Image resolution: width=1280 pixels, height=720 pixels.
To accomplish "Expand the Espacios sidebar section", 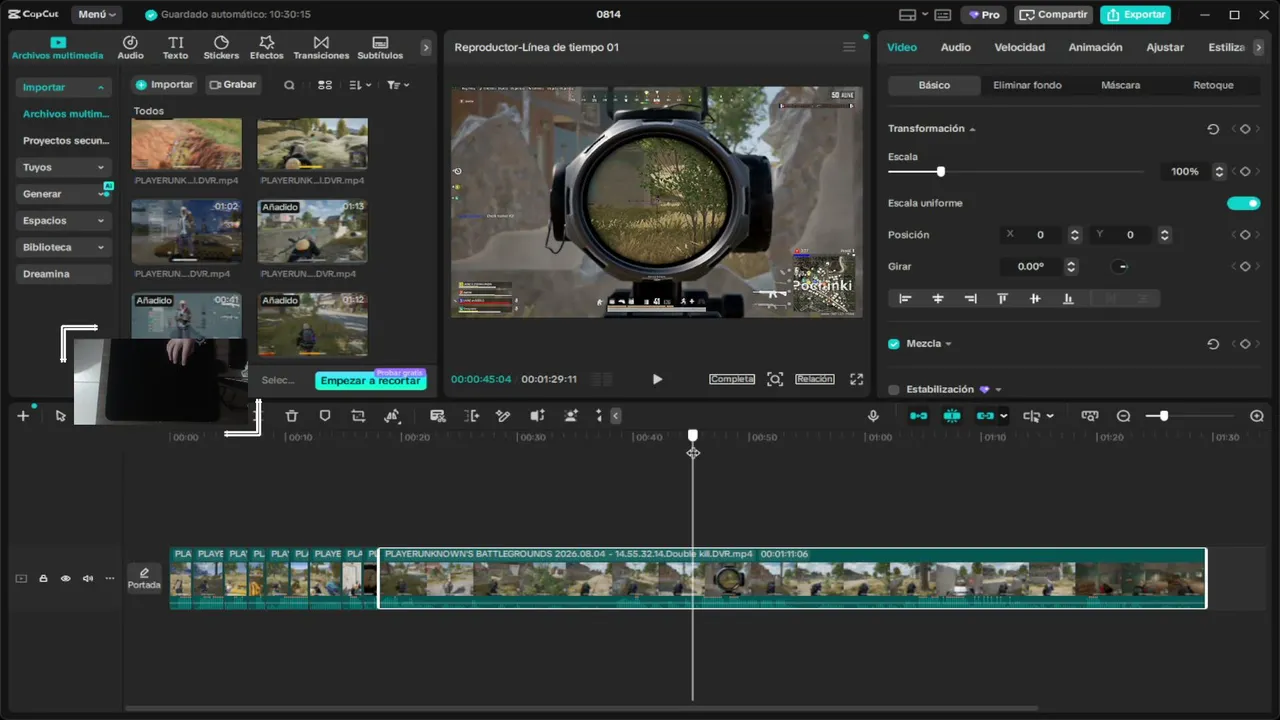I will [64, 221].
